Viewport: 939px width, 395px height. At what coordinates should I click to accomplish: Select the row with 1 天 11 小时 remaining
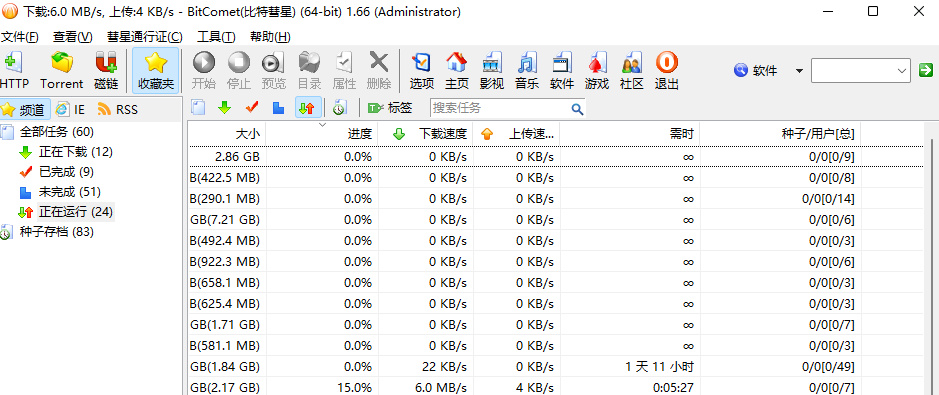[x=556, y=366]
